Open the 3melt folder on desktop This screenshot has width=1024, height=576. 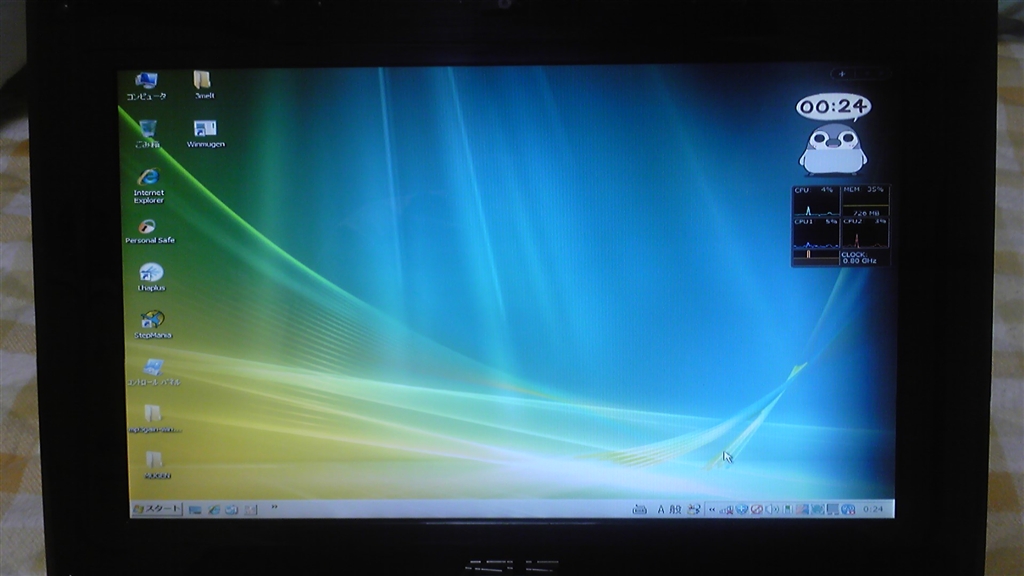(x=203, y=85)
